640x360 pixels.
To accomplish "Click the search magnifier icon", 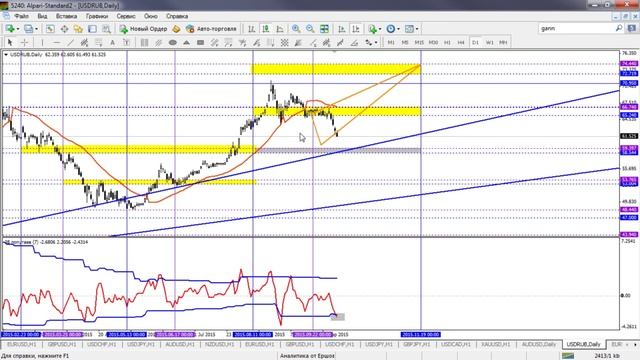I will 619,28.
